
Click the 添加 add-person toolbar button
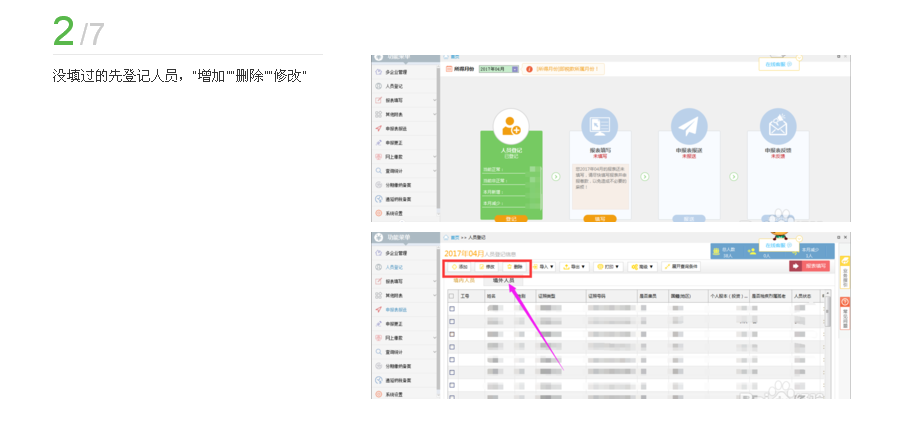(x=459, y=267)
